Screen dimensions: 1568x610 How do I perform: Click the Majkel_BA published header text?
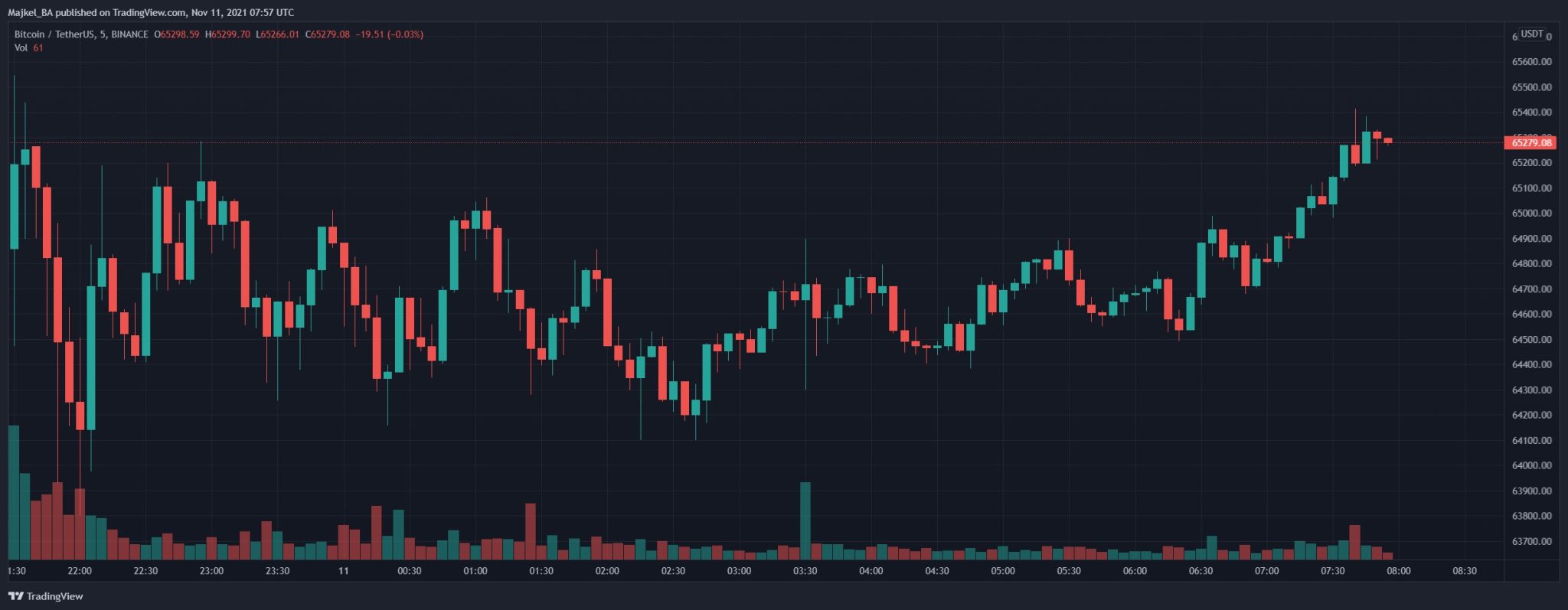[151, 12]
